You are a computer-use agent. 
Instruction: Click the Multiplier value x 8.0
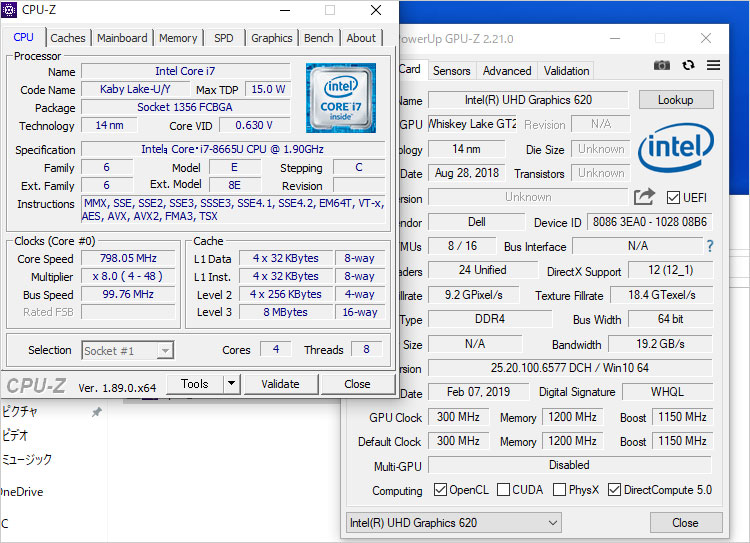coord(128,276)
